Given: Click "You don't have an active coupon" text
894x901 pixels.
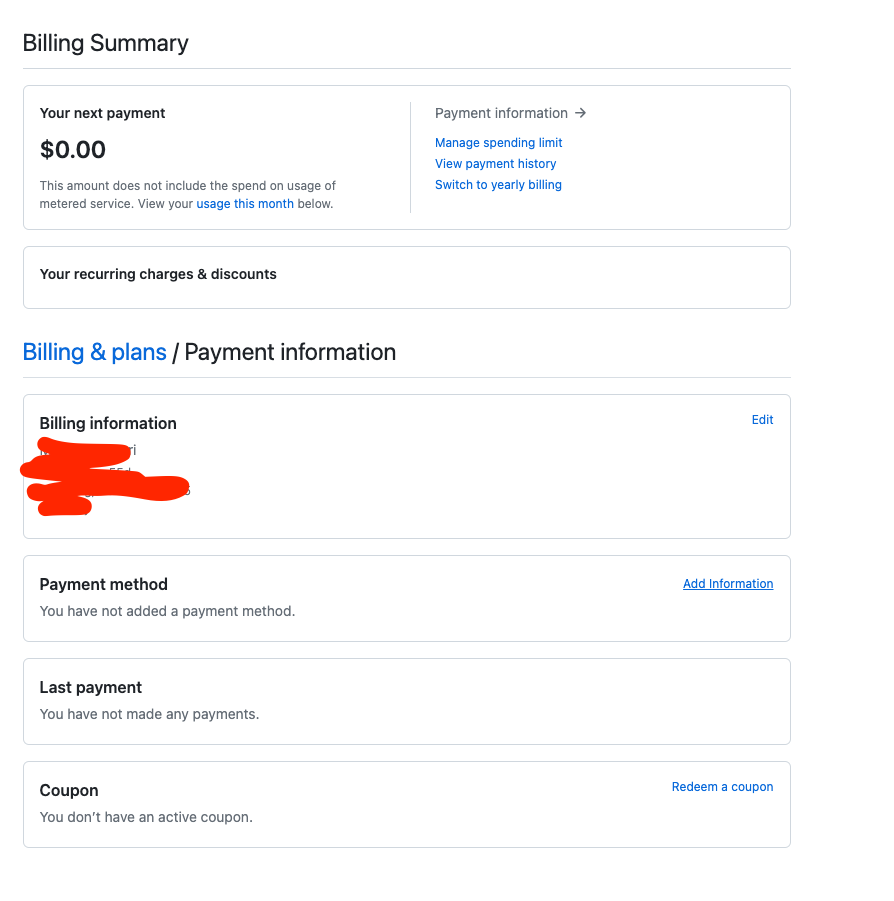Looking at the screenshot, I should [x=148, y=817].
